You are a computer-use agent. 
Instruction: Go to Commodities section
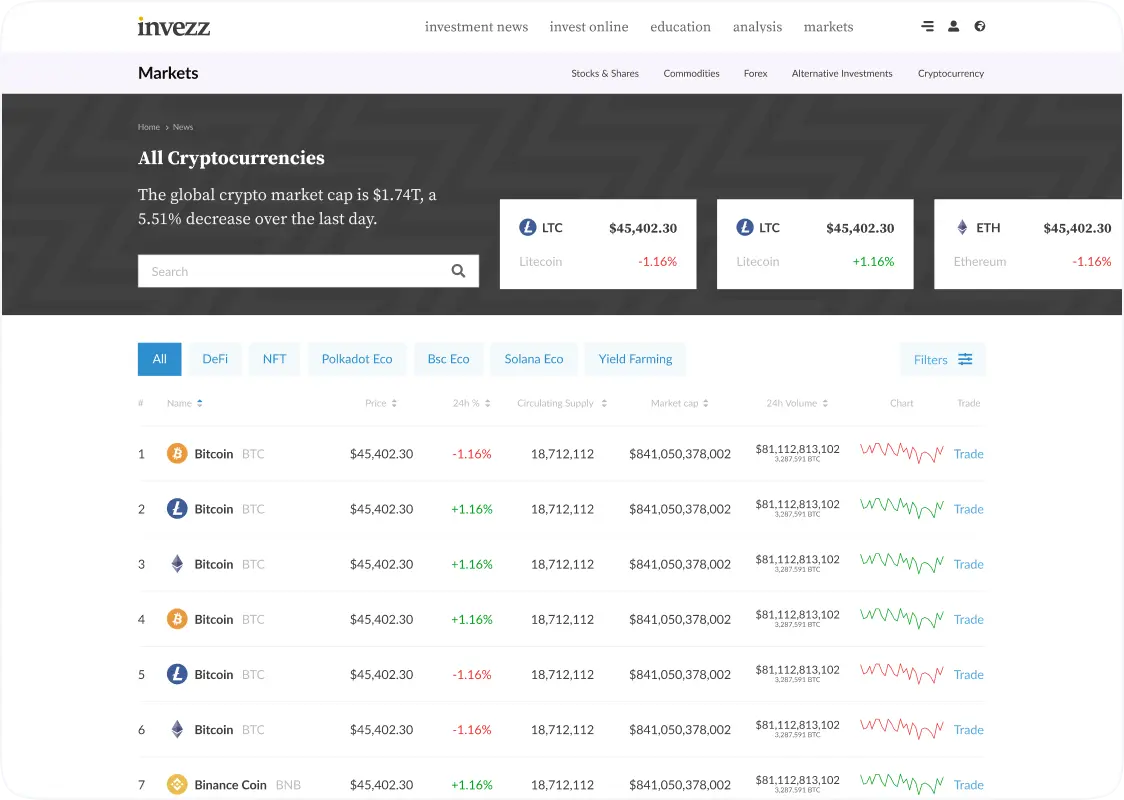coord(691,73)
